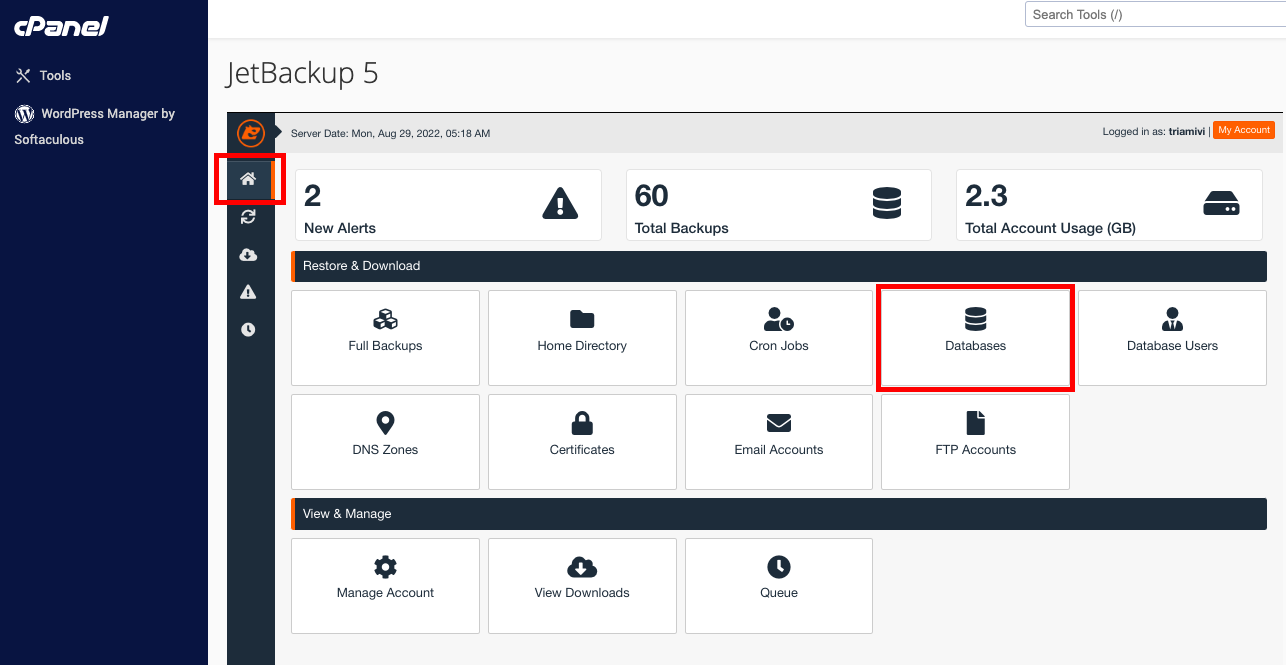This screenshot has height=665, width=1286.
Task: Open the Full Backups tile
Action: [385, 338]
